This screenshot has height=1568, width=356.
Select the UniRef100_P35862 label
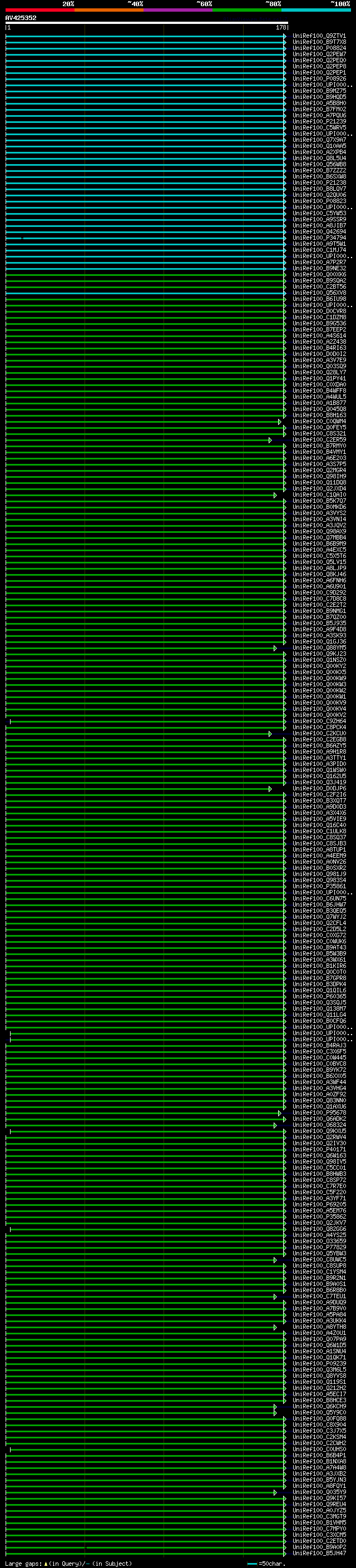point(319,1217)
